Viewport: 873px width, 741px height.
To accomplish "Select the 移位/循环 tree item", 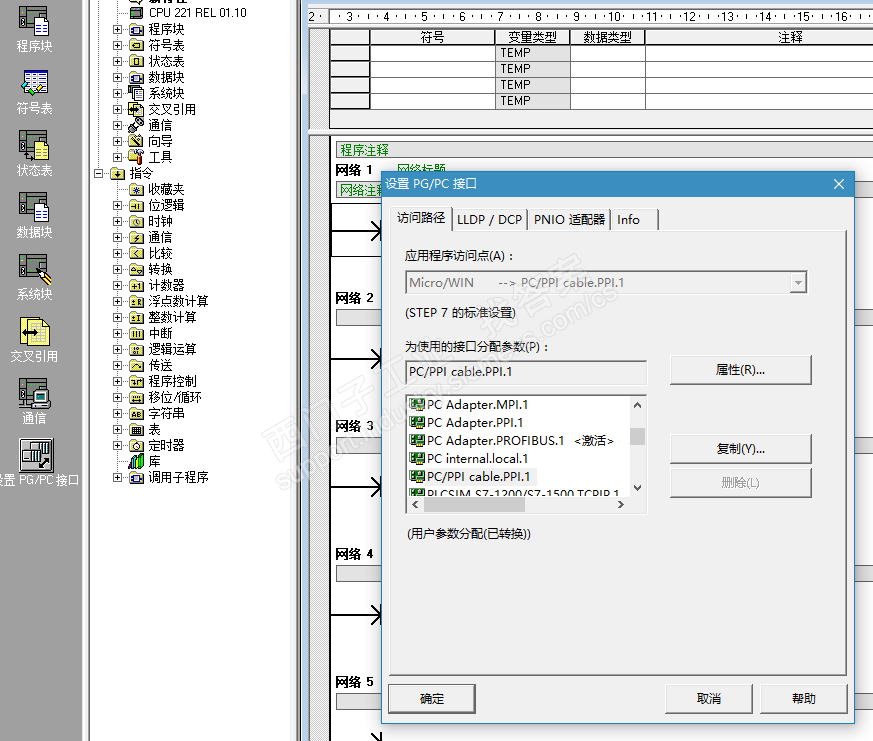I will tap(175, 398).
